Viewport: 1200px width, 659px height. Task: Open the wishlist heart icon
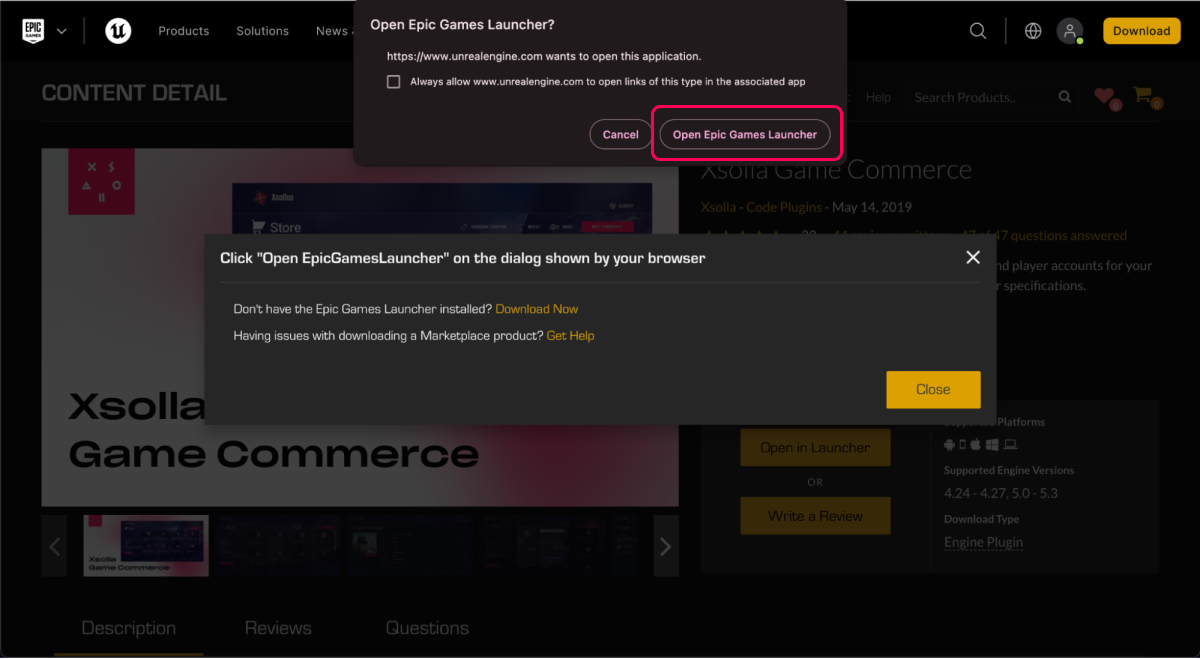[1104, 97]
